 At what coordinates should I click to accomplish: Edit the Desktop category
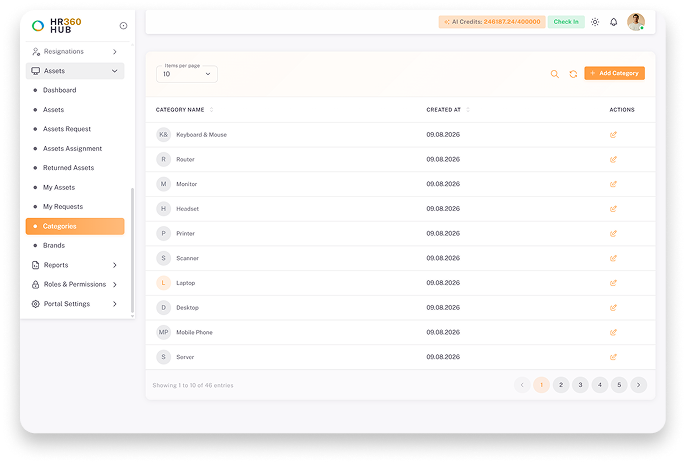point(613,308)
